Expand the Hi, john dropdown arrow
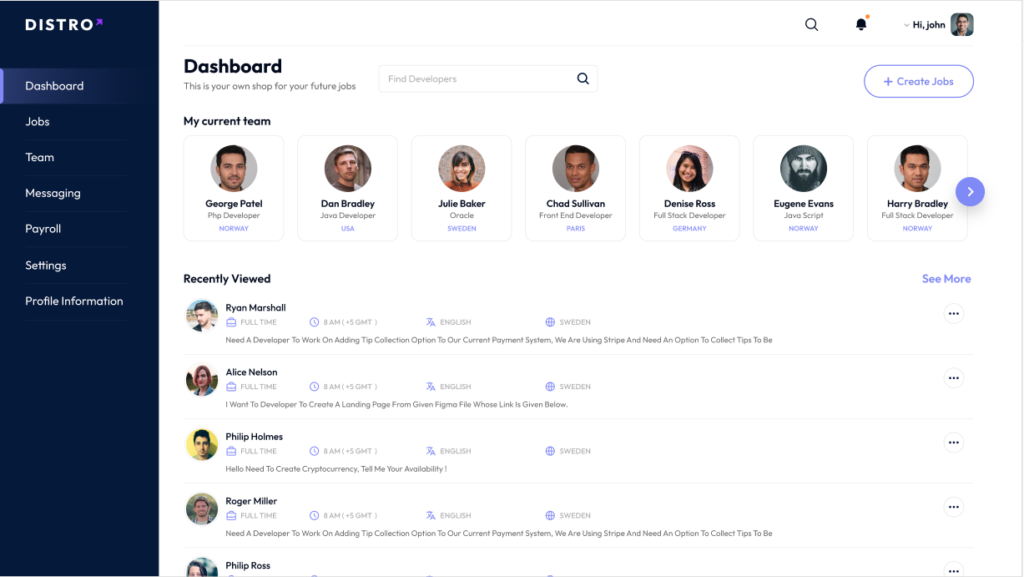This screenshot has height=577, width=1024. pos(906,25)
